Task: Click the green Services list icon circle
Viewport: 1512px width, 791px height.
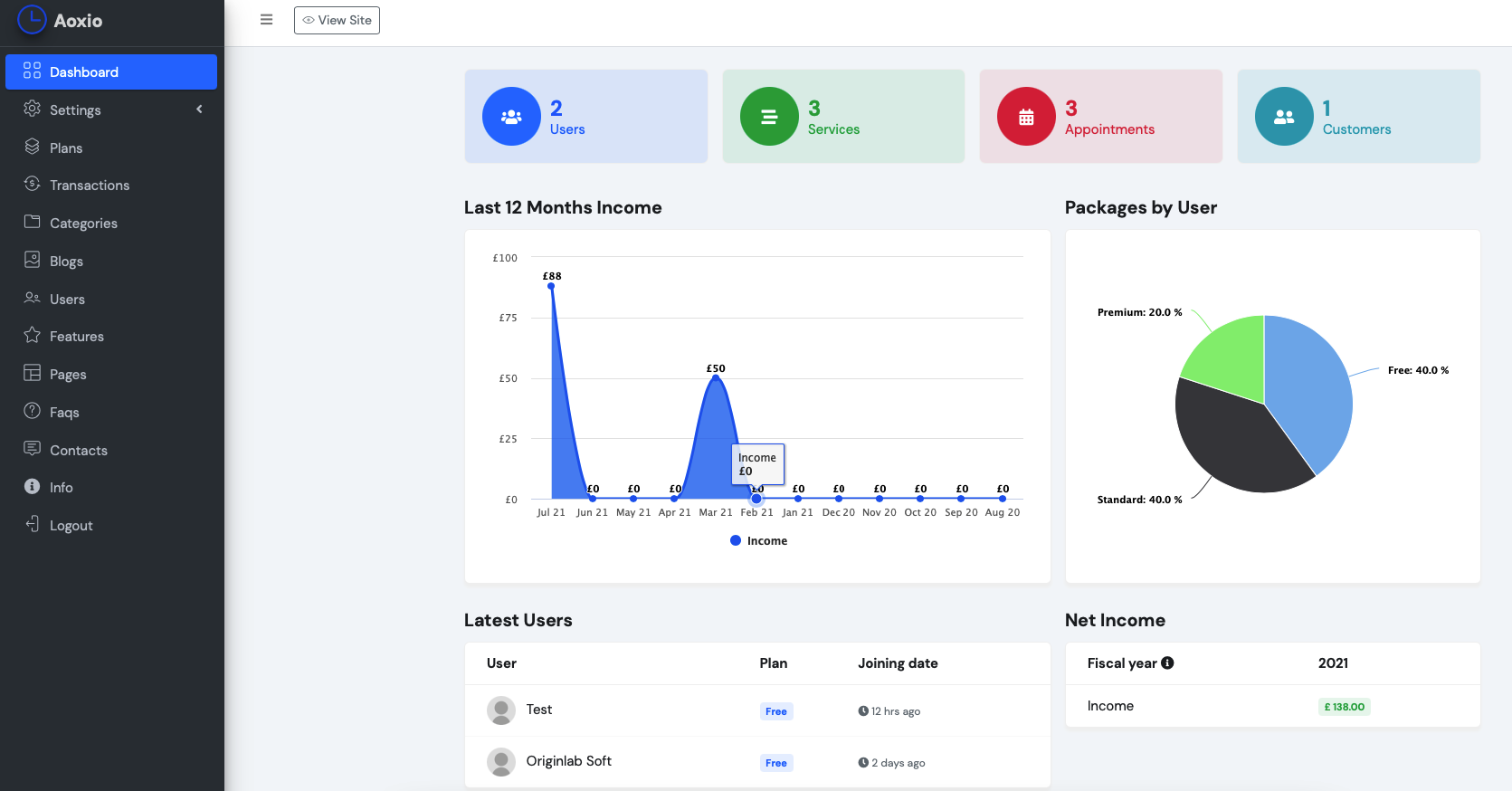Action: (x=769, y=117)
